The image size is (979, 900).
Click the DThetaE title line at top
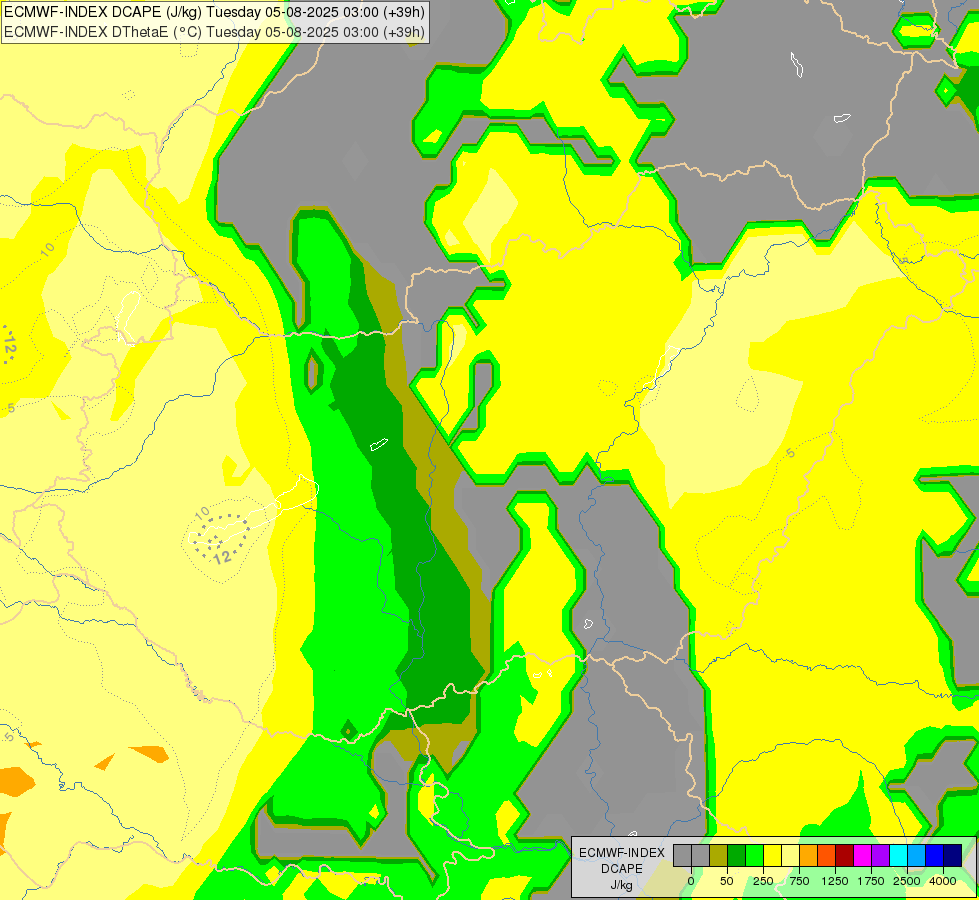coord(215,31)
